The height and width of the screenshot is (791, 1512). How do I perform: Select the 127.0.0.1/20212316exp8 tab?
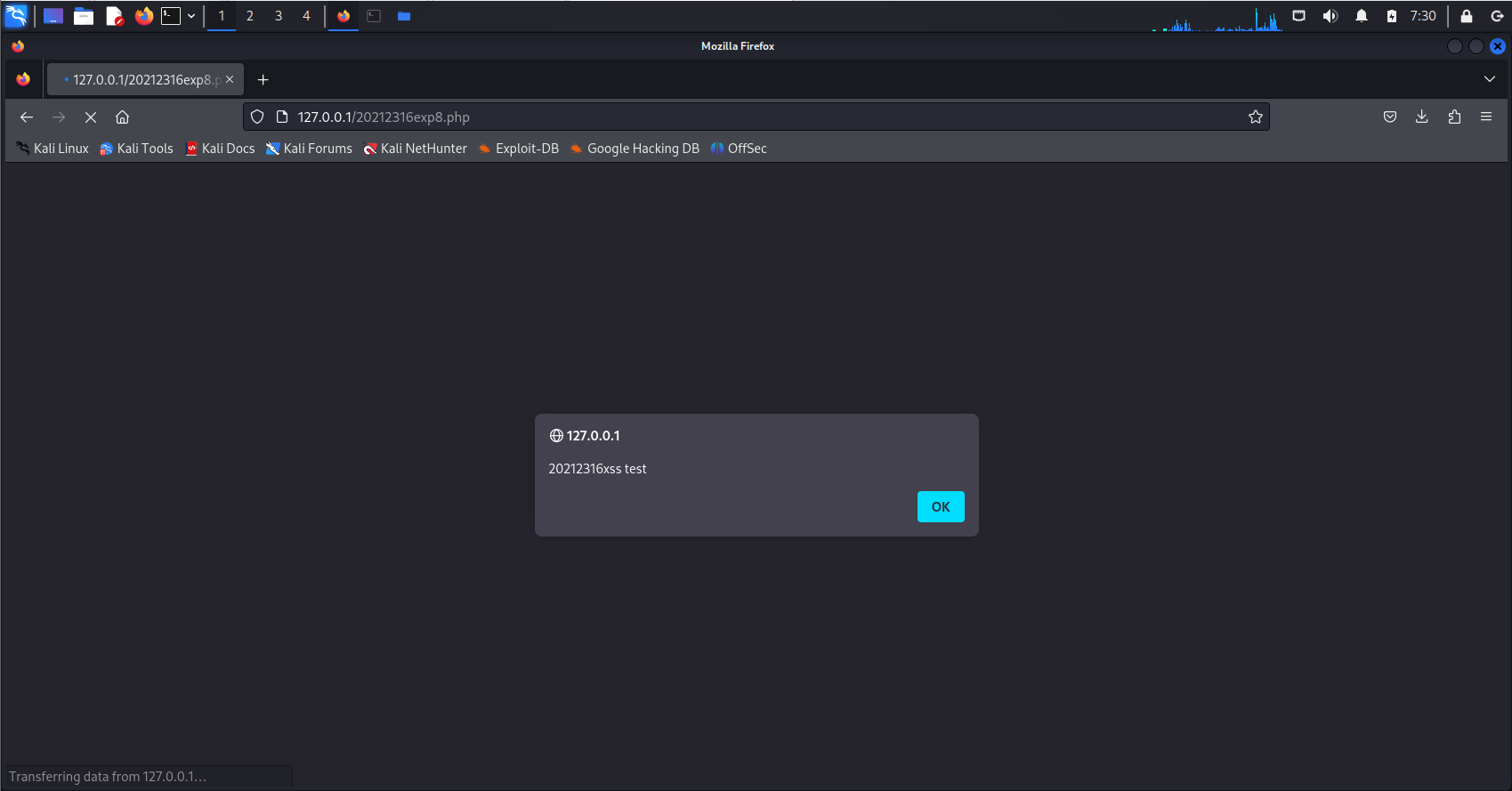coord(142,79)
